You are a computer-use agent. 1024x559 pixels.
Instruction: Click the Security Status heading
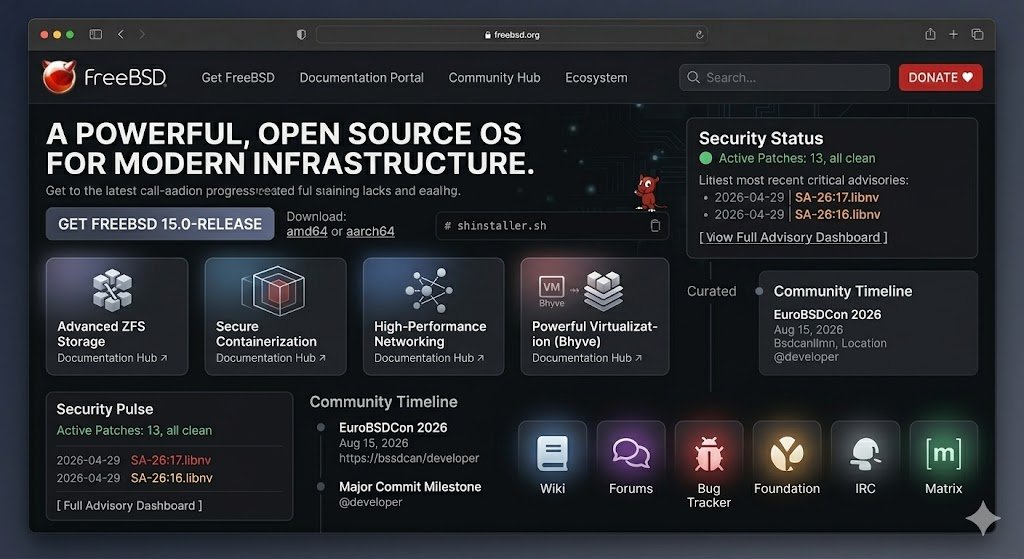761,138
